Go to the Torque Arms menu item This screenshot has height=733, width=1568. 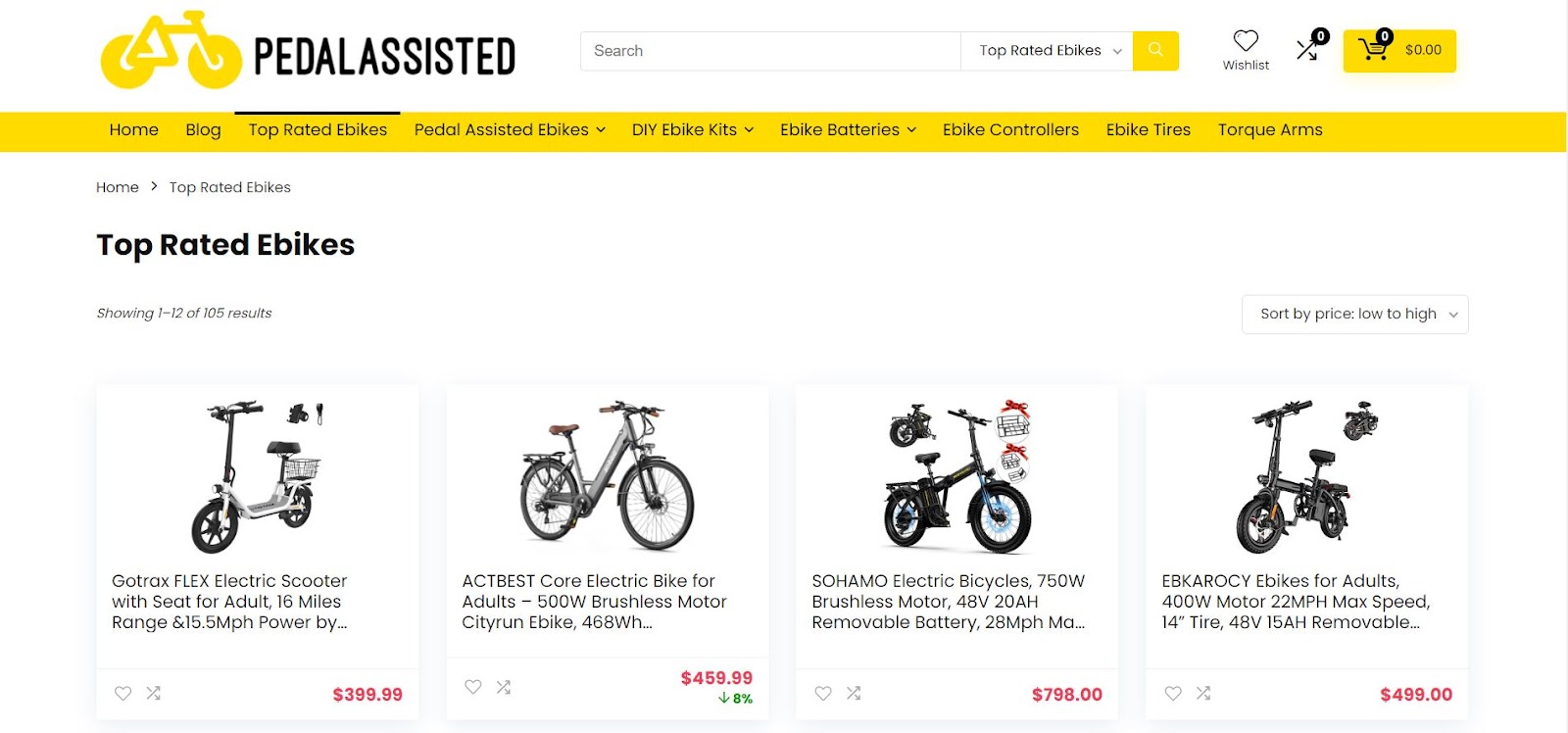point(1270,130)
